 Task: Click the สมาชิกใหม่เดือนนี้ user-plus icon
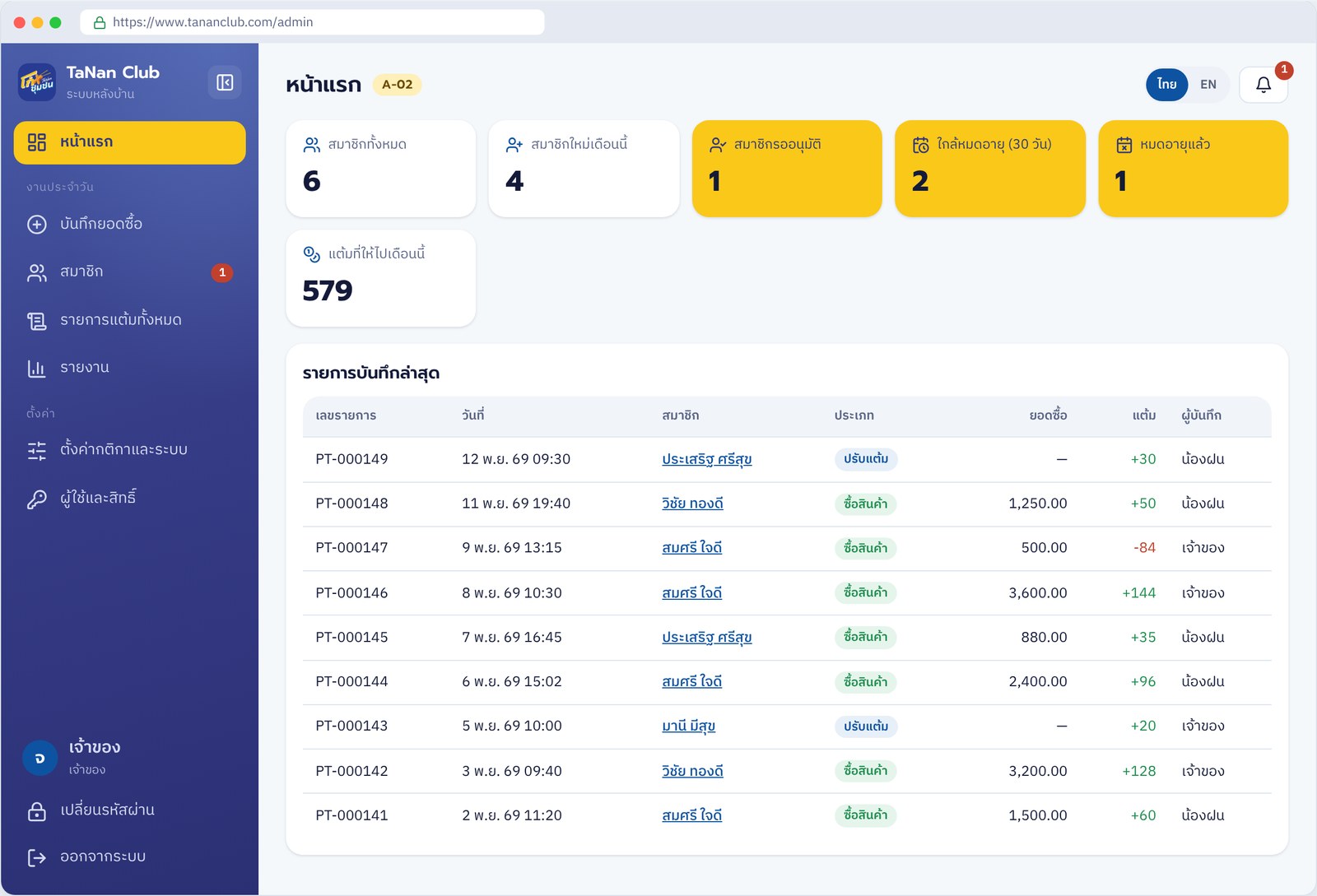pyautogui.click(x=514, y=145)
